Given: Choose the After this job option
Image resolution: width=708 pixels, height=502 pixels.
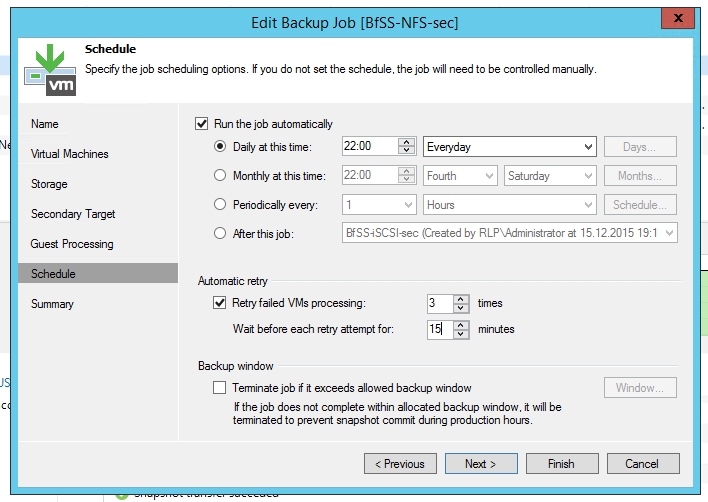Looking at the screenshot, I should pyautogui.click(x=221, y=234).
